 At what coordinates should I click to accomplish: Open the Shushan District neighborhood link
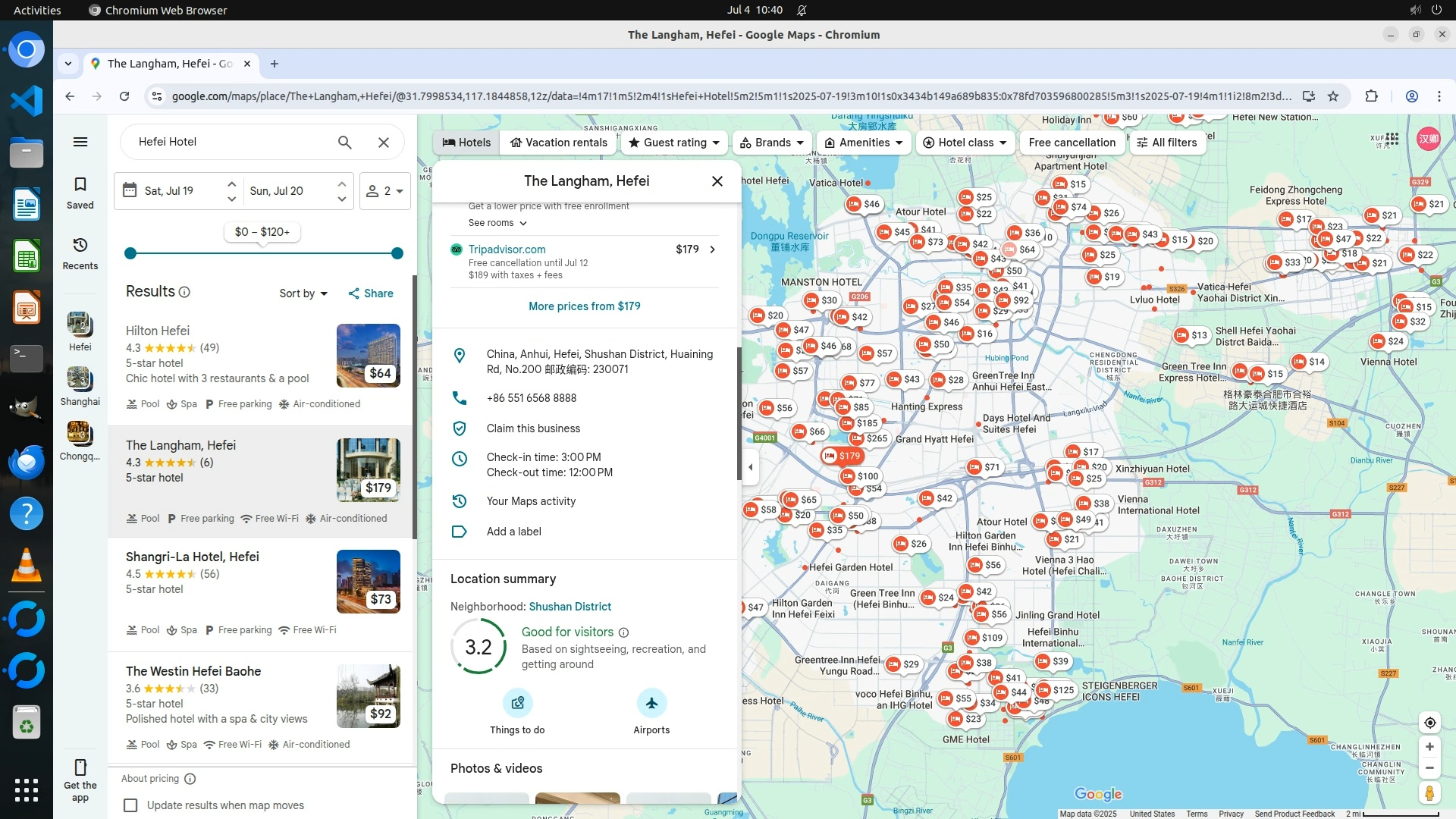point(570,607)
